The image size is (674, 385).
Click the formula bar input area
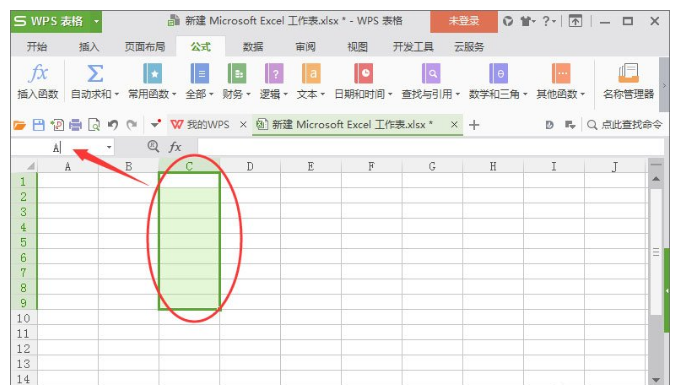430,147
